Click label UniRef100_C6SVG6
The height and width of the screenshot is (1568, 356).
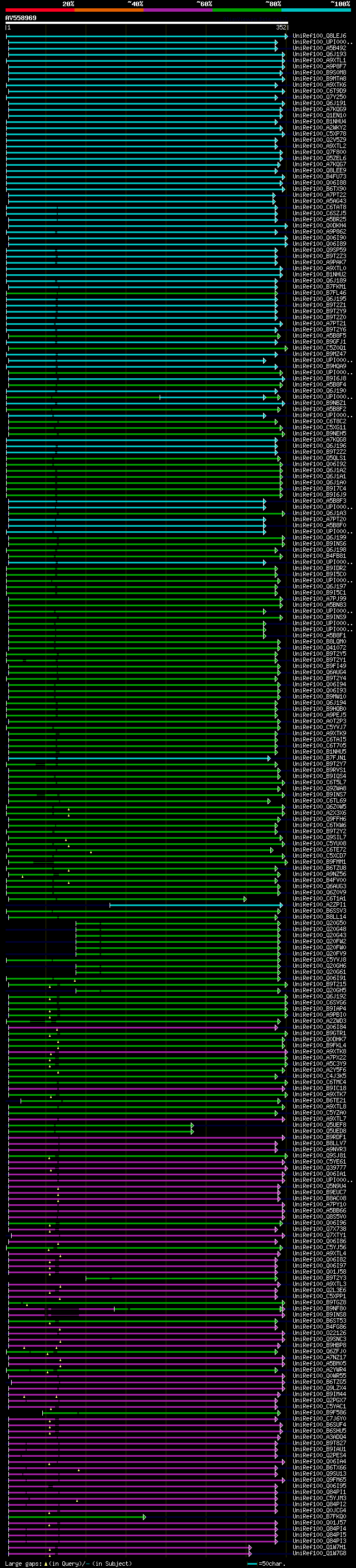click(319, 1002)
